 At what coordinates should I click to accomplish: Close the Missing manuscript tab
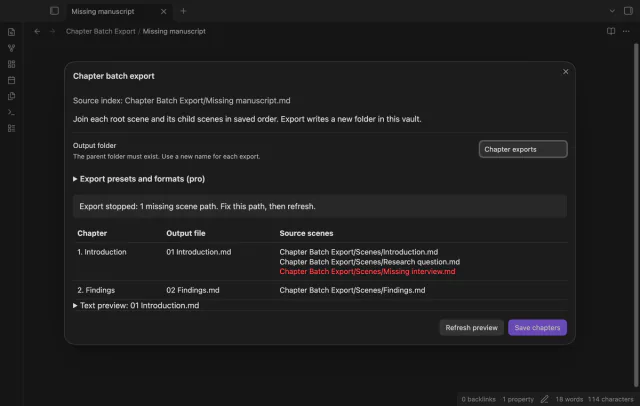click(163, 11)
